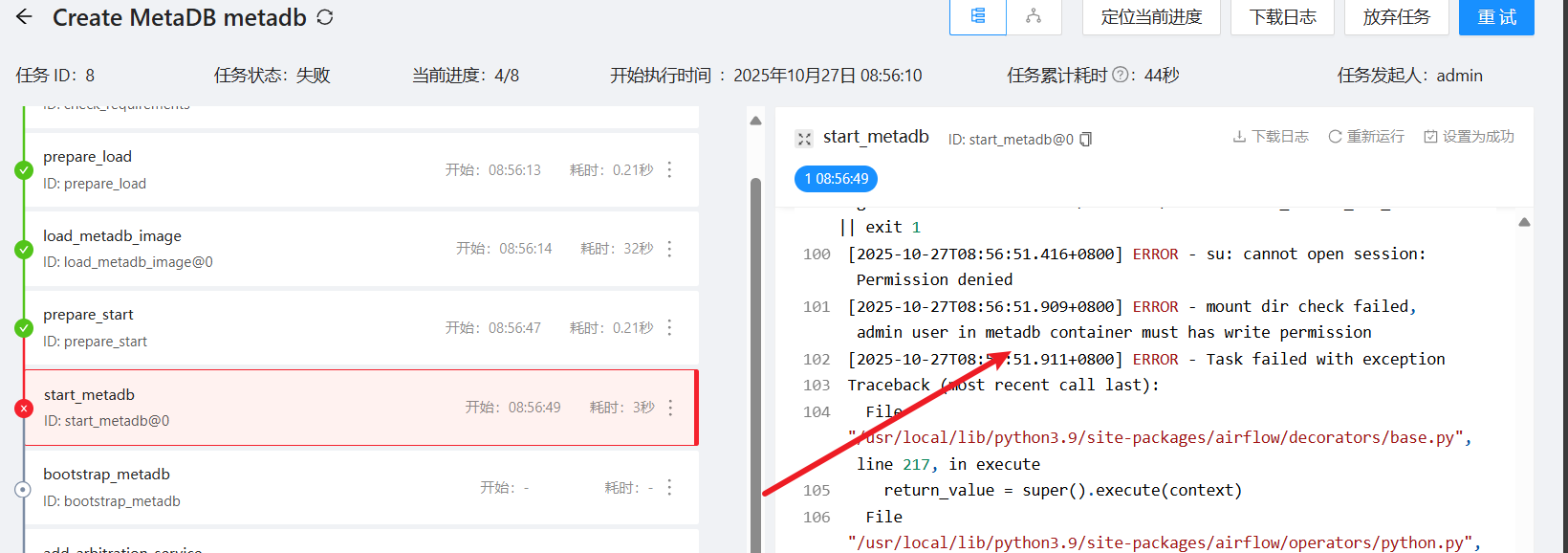Screen dimensions: 1568x553
Task: Copy the start_metadb@0 ID
Action: pos(1085,140)
